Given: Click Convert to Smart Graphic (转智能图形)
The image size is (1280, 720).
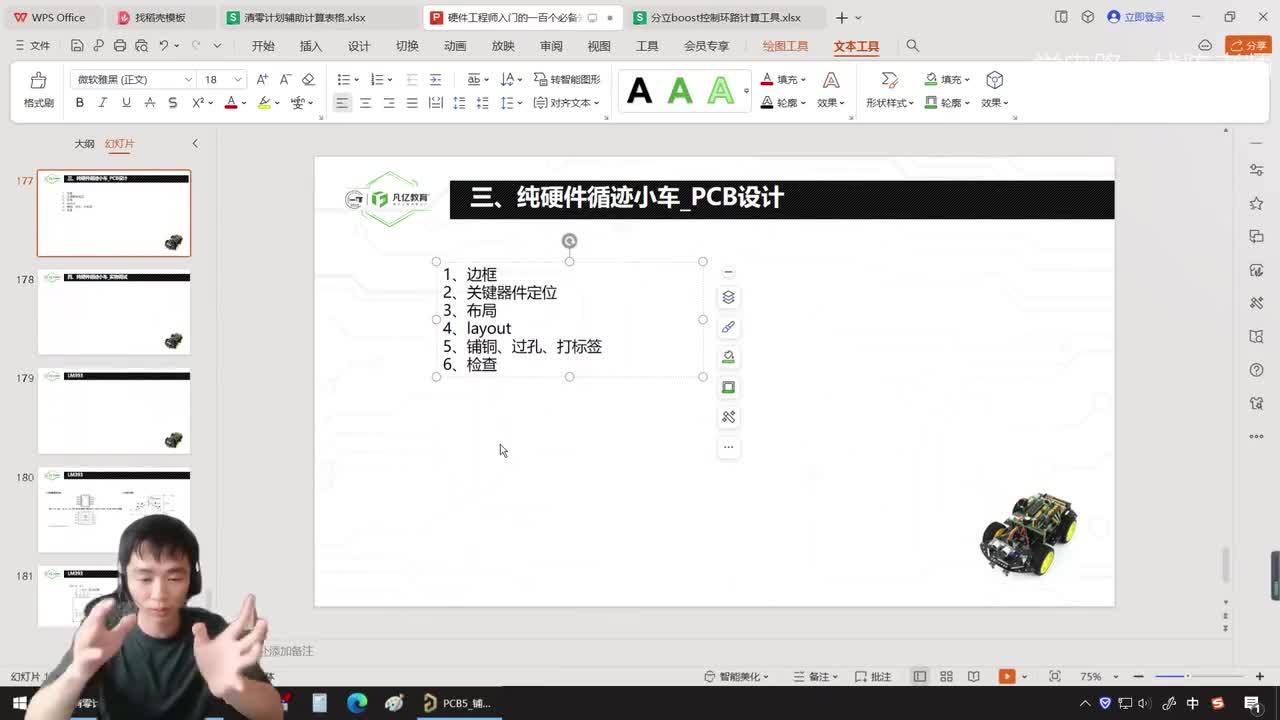Looking at the screenshot, I should pos(568,79).
